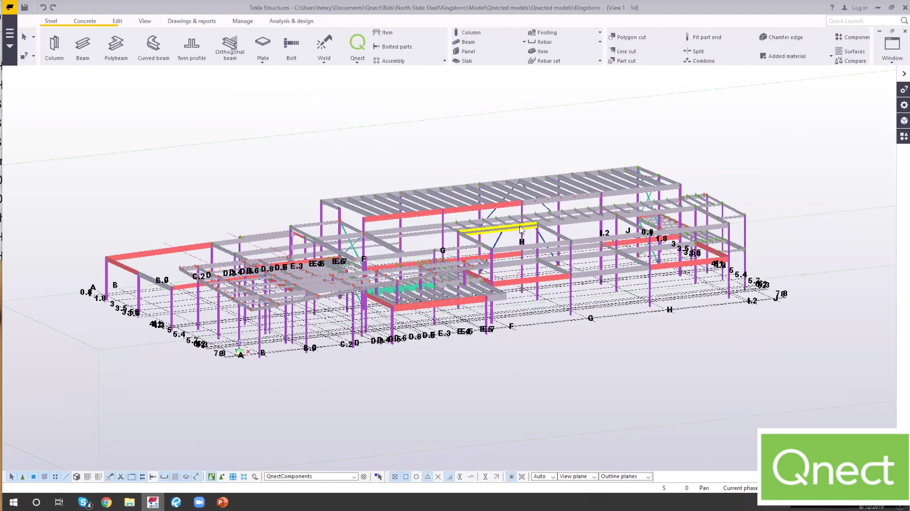Switch to the Steel tab
910x511 pixels.
[51, 21]
